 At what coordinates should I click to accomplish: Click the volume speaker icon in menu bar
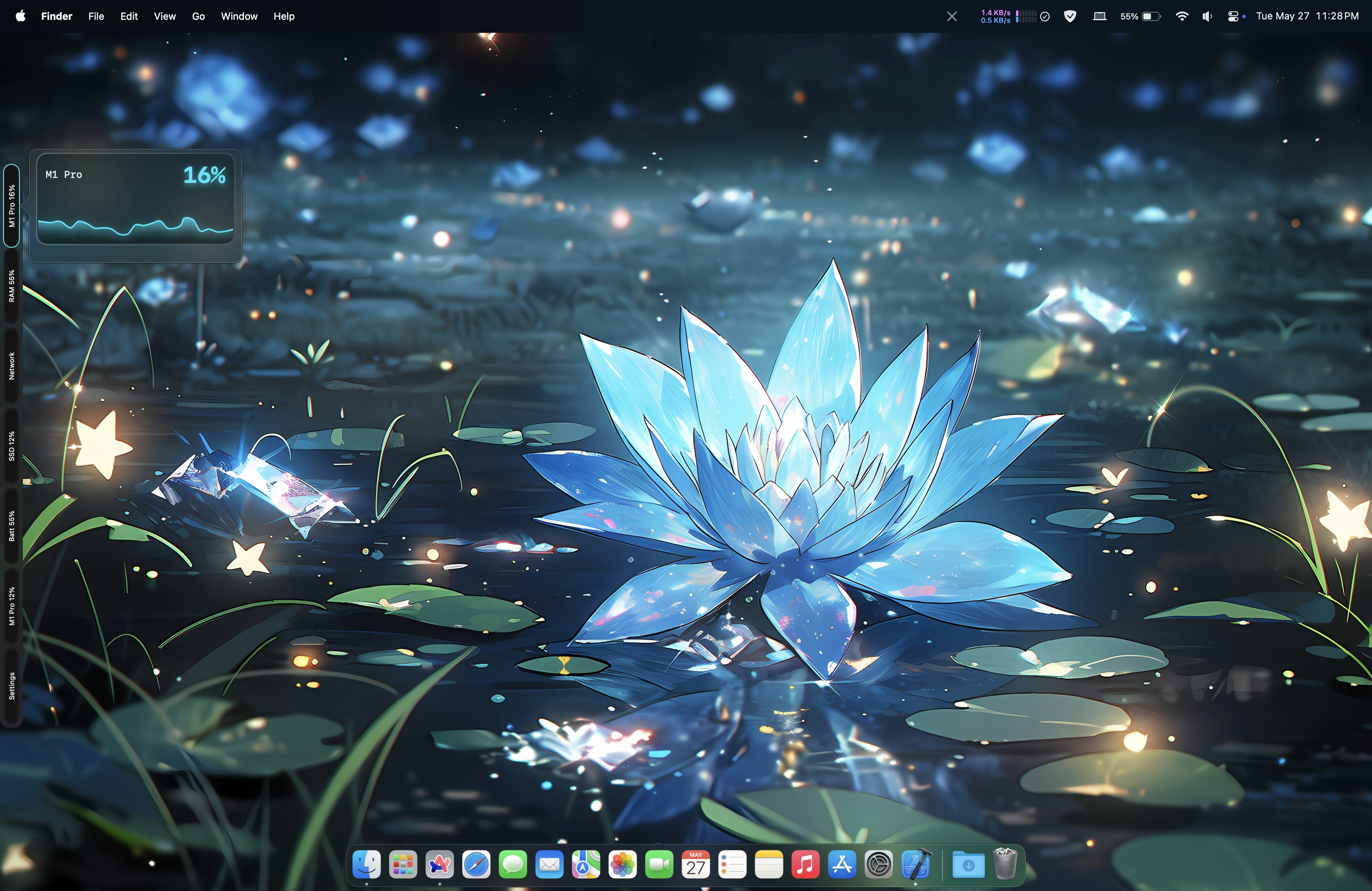(x=1207, y=16)
